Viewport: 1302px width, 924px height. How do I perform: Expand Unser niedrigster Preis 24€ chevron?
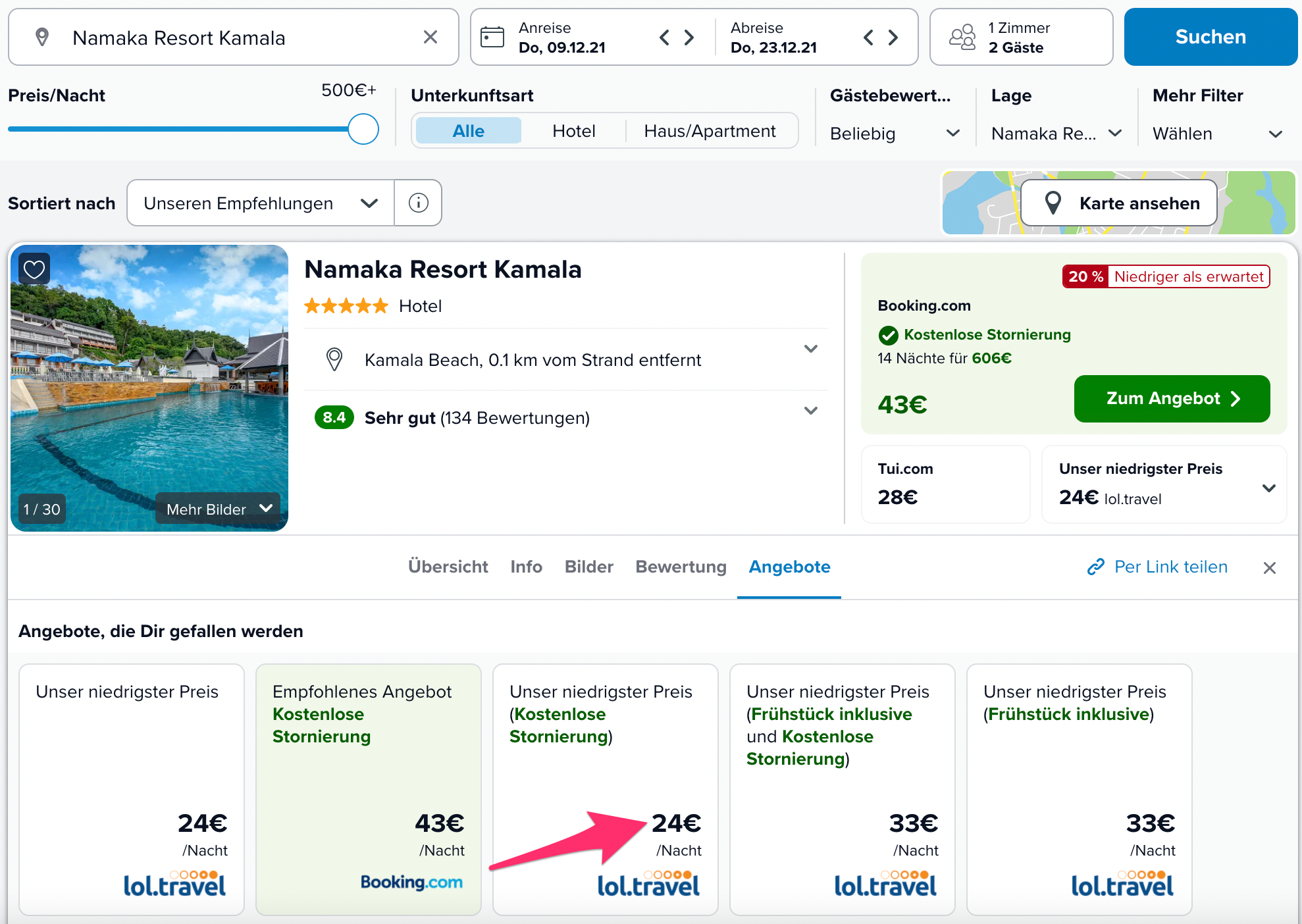(x=1269, y=488)
